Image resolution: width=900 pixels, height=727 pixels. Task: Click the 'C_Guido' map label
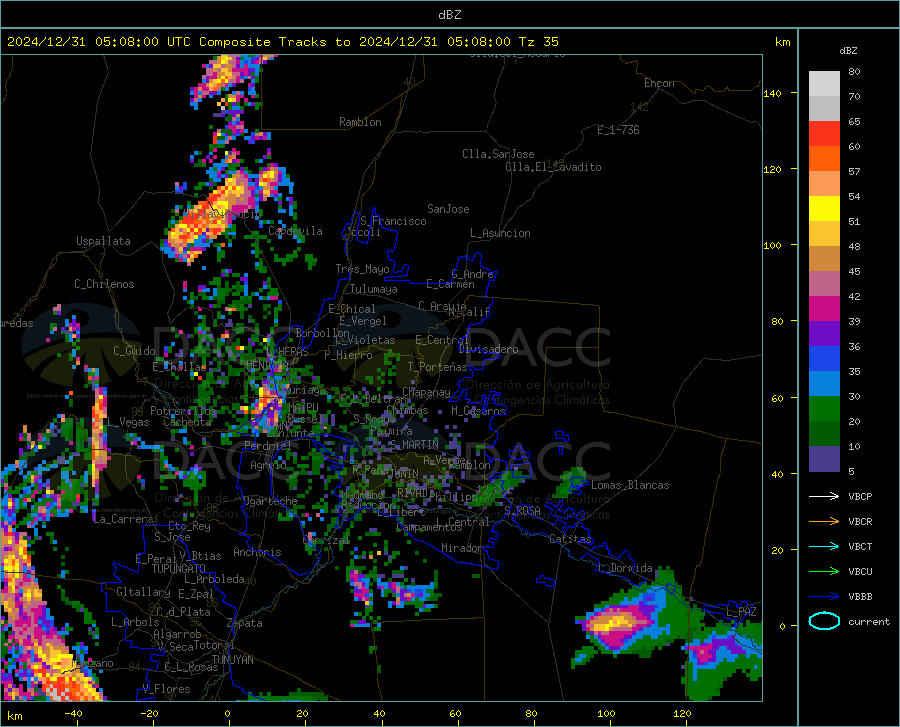point(134,351)
